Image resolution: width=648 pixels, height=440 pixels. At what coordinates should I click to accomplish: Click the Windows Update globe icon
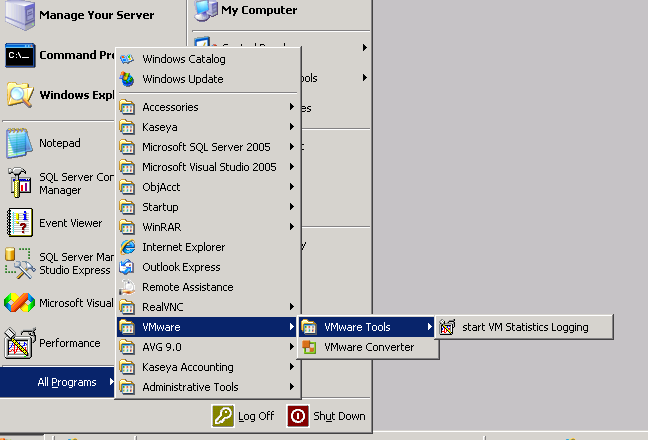coord(127,79)
